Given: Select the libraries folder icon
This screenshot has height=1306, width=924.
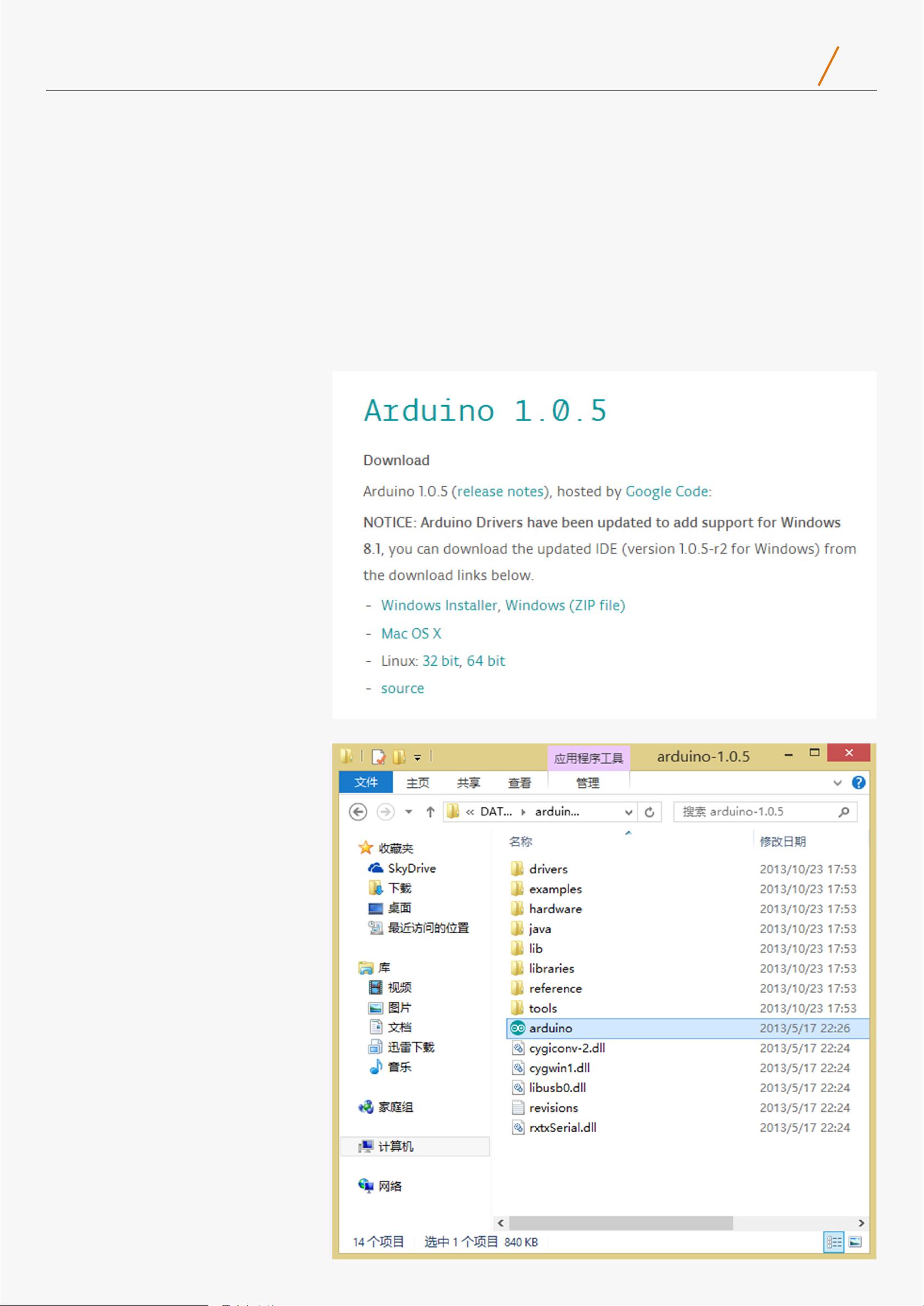Looking at the screenshot, I should [x=517, y=968].
